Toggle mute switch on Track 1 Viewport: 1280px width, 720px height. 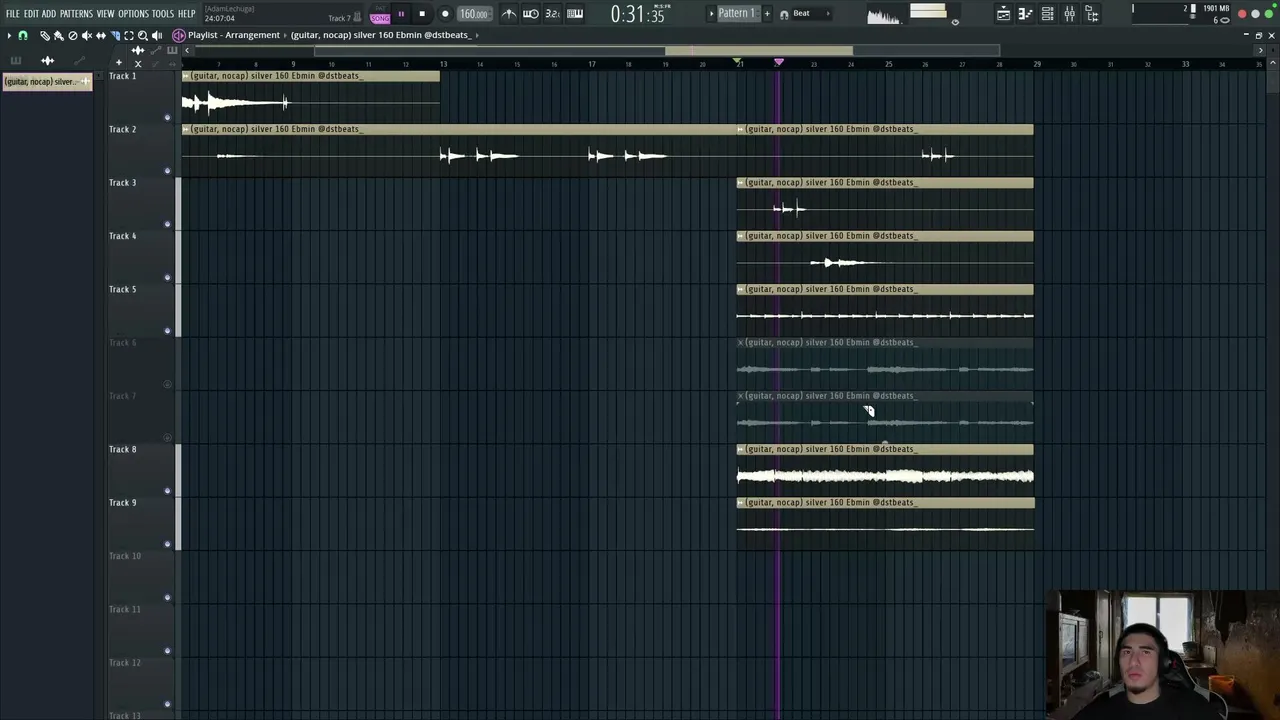(x=167, y=117)
